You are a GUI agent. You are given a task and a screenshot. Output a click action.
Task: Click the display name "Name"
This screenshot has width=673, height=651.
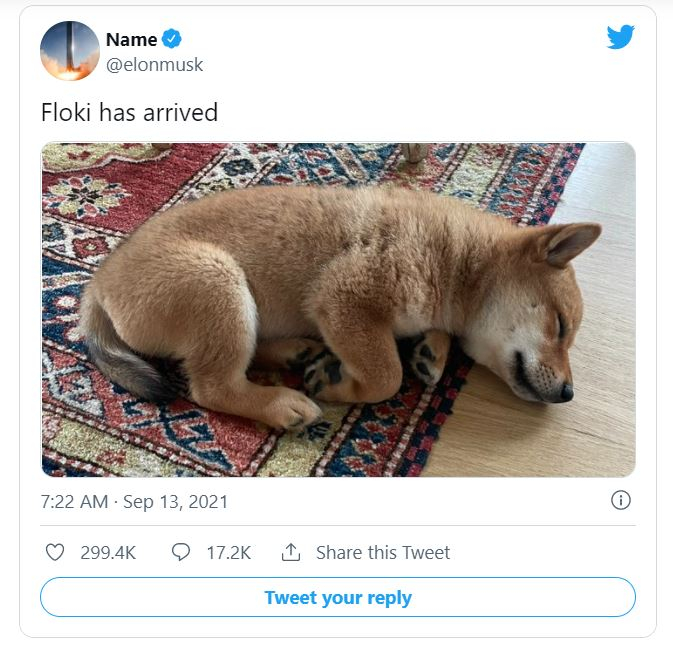pos(131,39)
